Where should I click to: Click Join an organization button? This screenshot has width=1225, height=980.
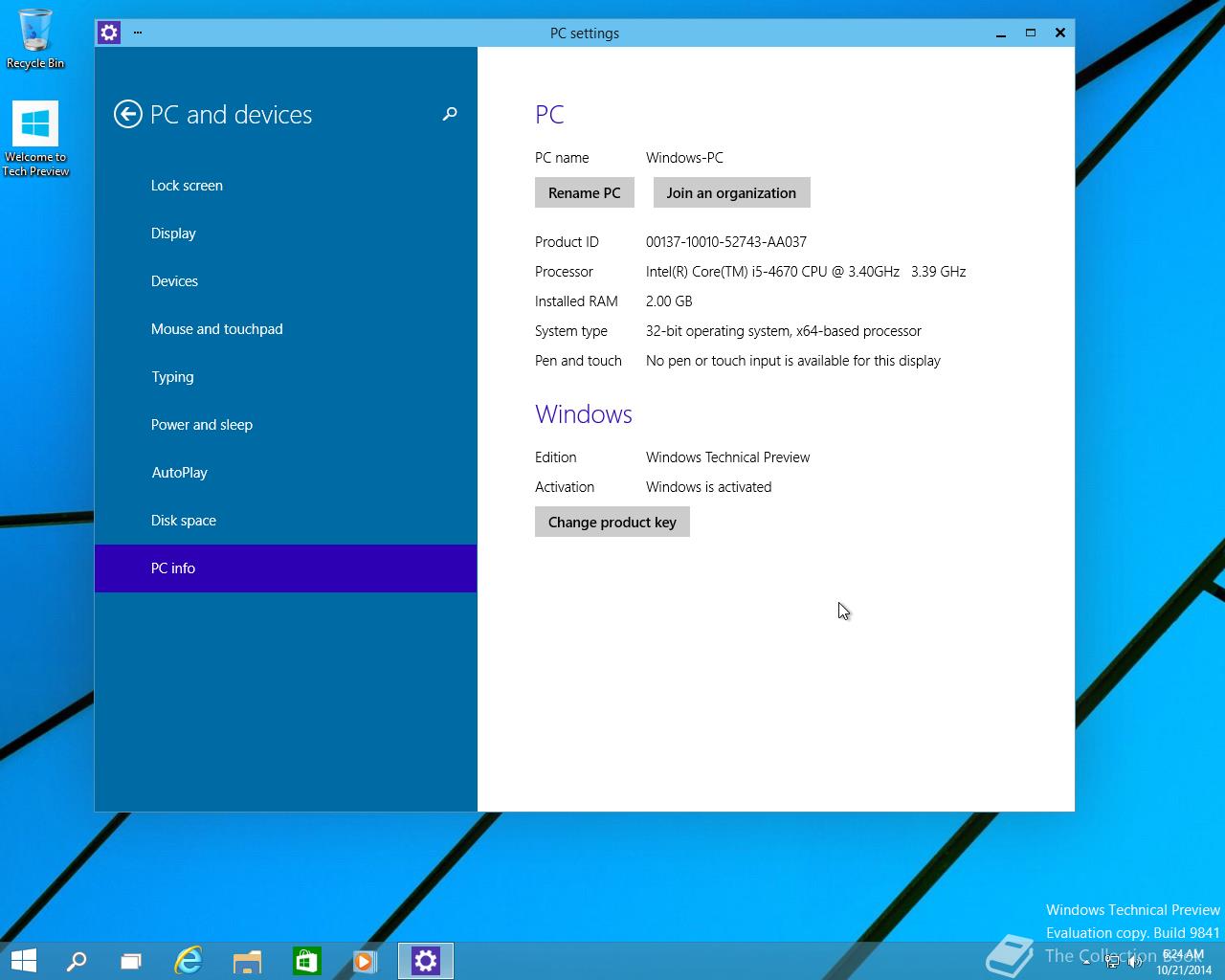tap(731, 192)
